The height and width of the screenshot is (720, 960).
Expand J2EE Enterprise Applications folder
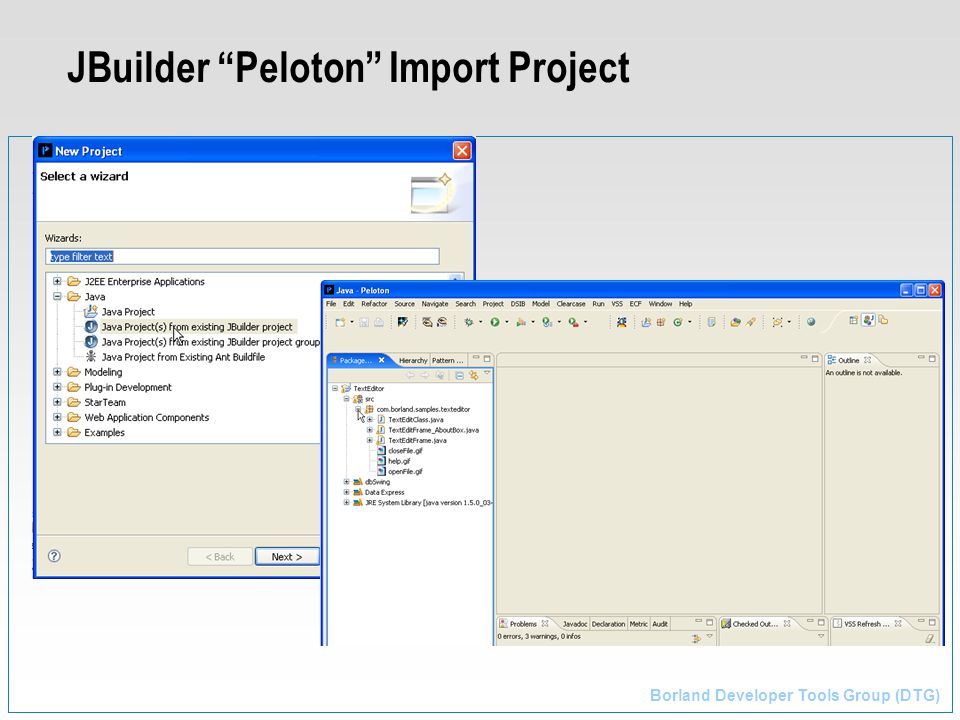(x=57, y=281)
